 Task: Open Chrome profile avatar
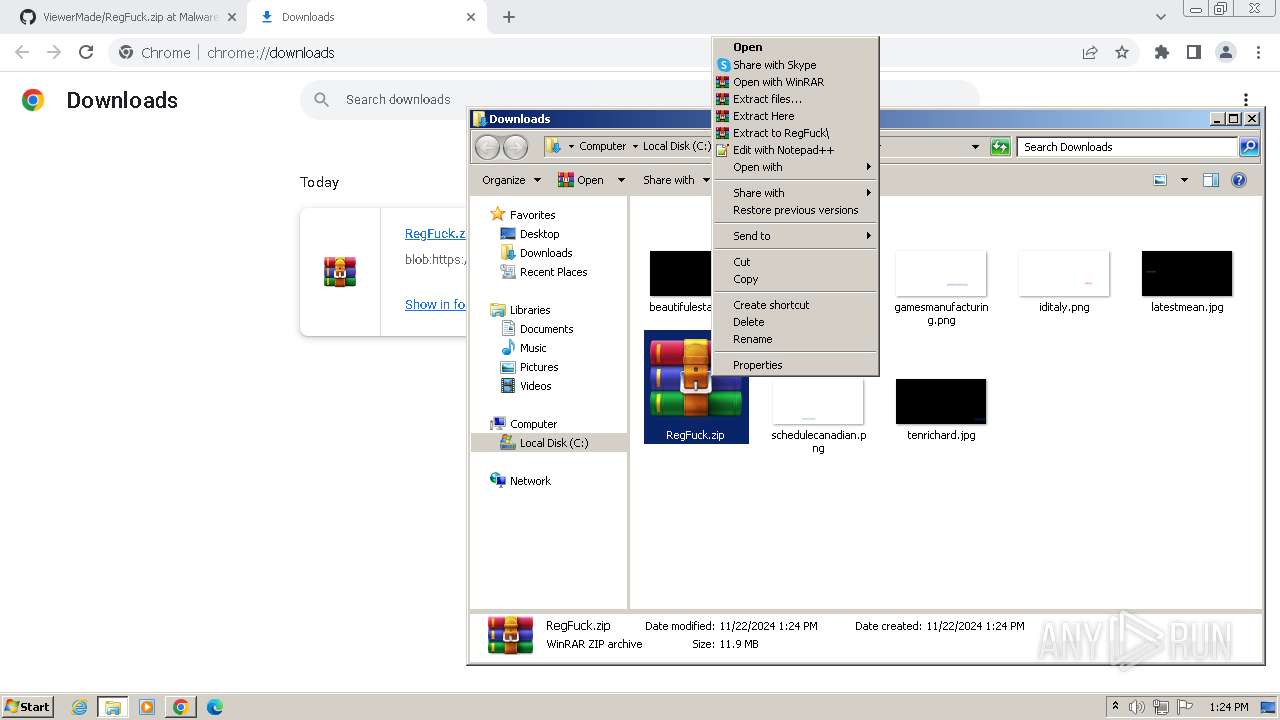[1225, 52]
